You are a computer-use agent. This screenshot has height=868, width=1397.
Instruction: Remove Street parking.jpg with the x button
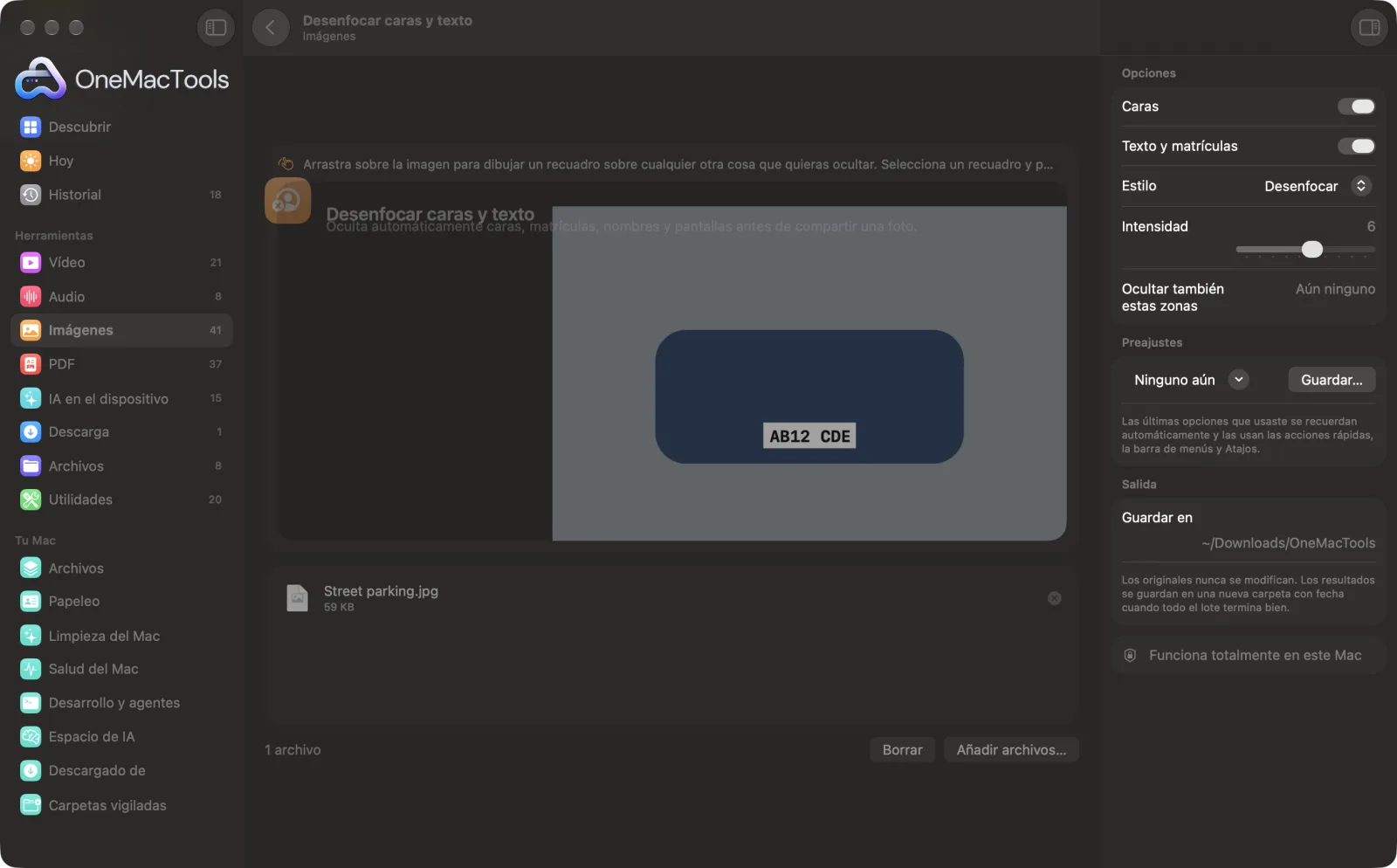(1054, 598)
